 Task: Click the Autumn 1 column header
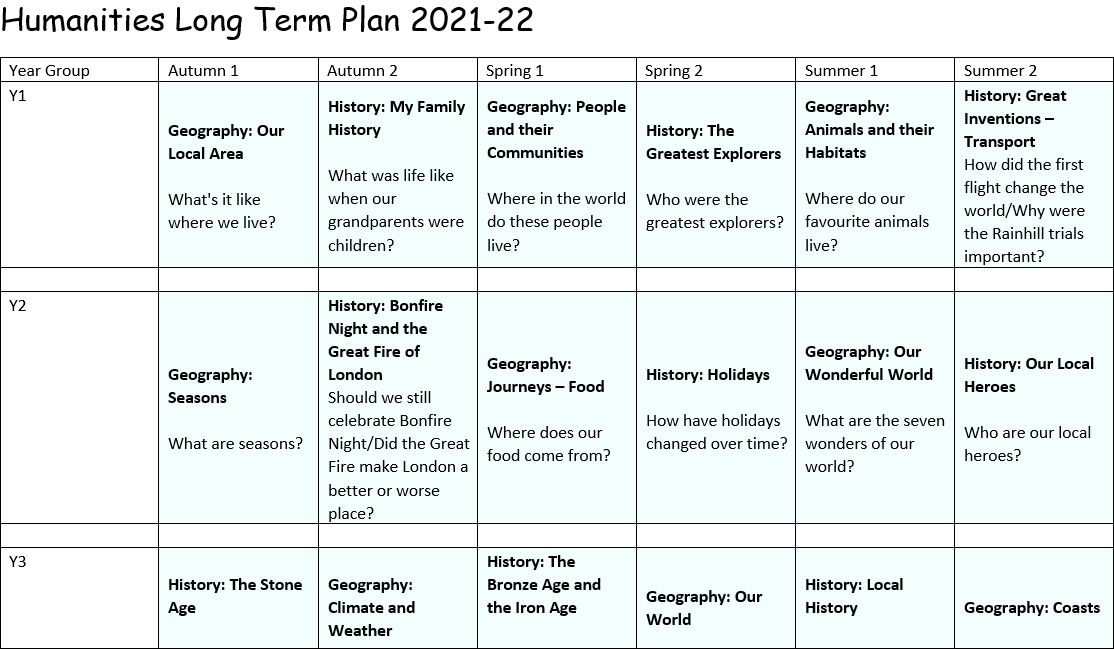tap(204, 70)
